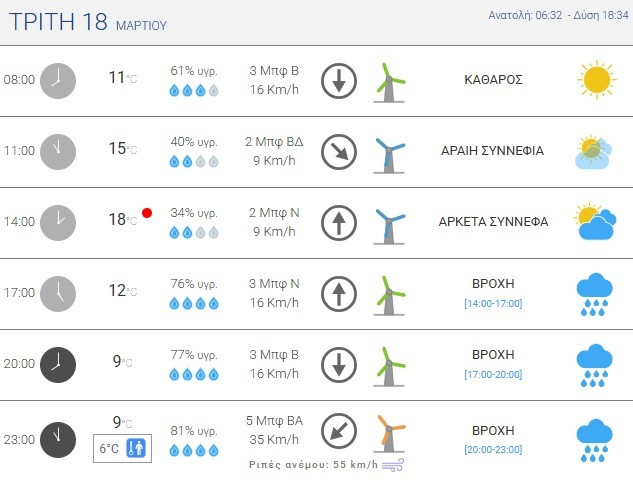Image resolution: width=633 pixels, height=480 pixels.
Task: Click the 08:00 wind direction arrow
Action: pos(339,80)
